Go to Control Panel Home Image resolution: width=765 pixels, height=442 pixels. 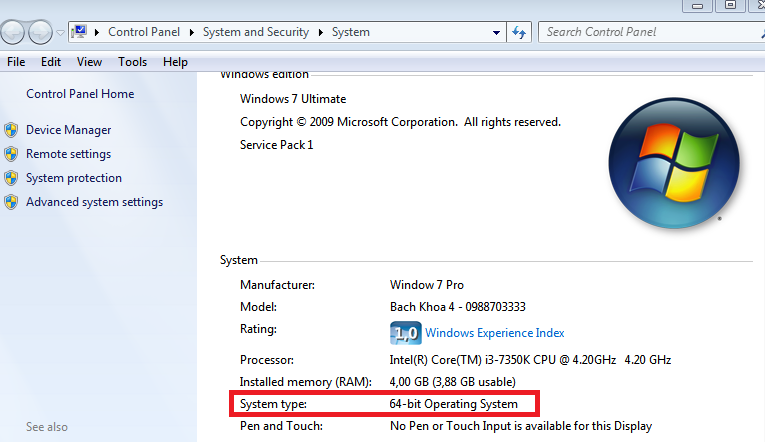(80, 94)
